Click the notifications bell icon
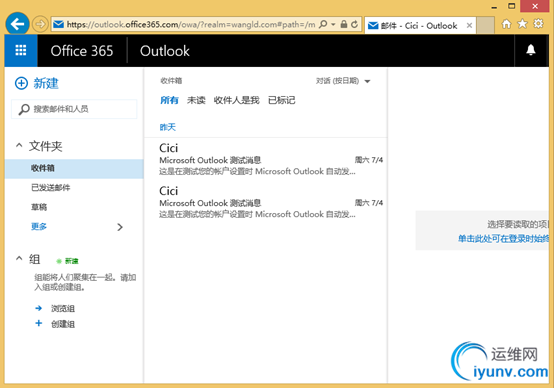The image size is (554, 388). pos(531,50)
